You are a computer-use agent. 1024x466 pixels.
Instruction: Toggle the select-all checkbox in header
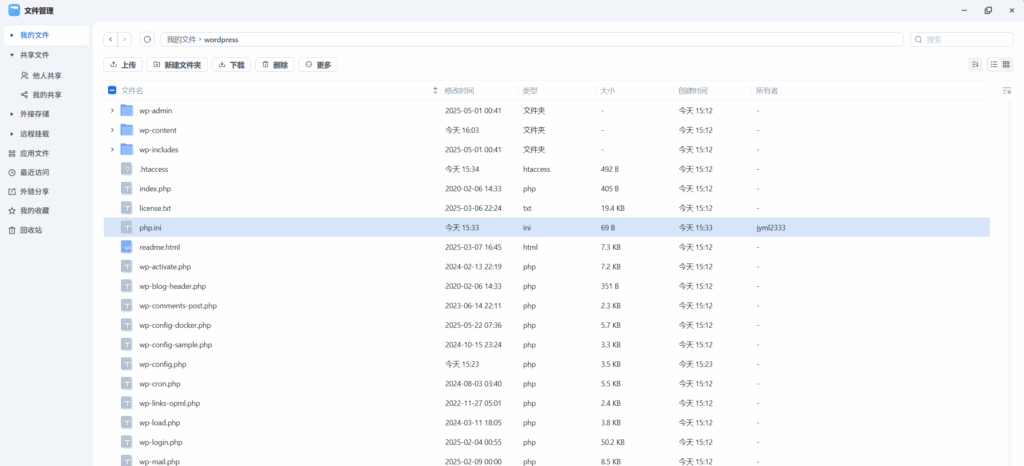click(112, 91)
